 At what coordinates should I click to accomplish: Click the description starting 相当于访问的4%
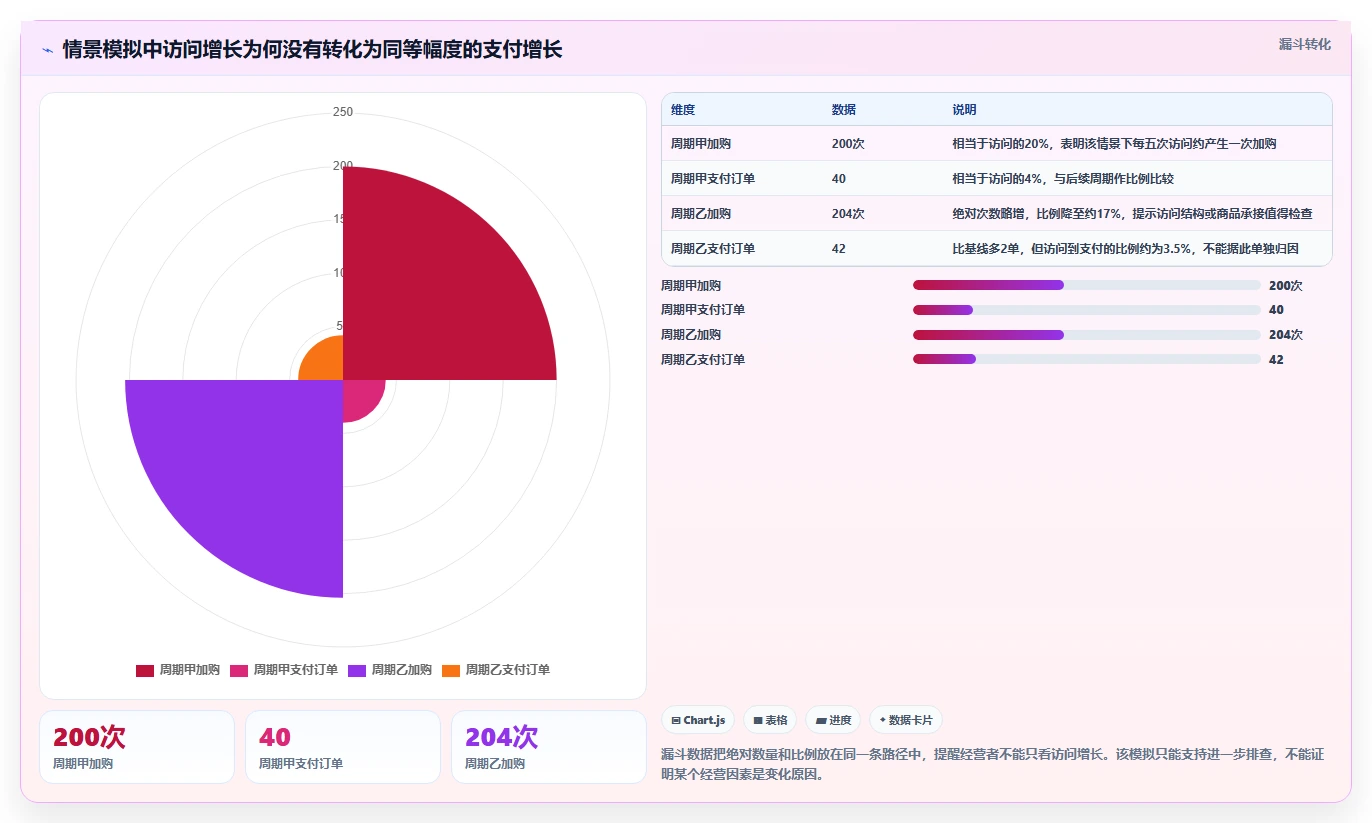(x=1063, y=179)
